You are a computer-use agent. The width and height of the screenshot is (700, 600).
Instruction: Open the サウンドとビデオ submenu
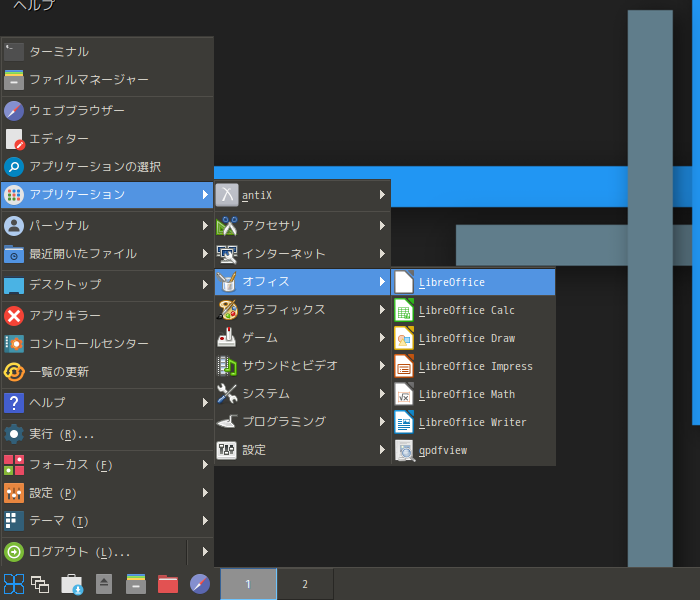click(302, 366)
